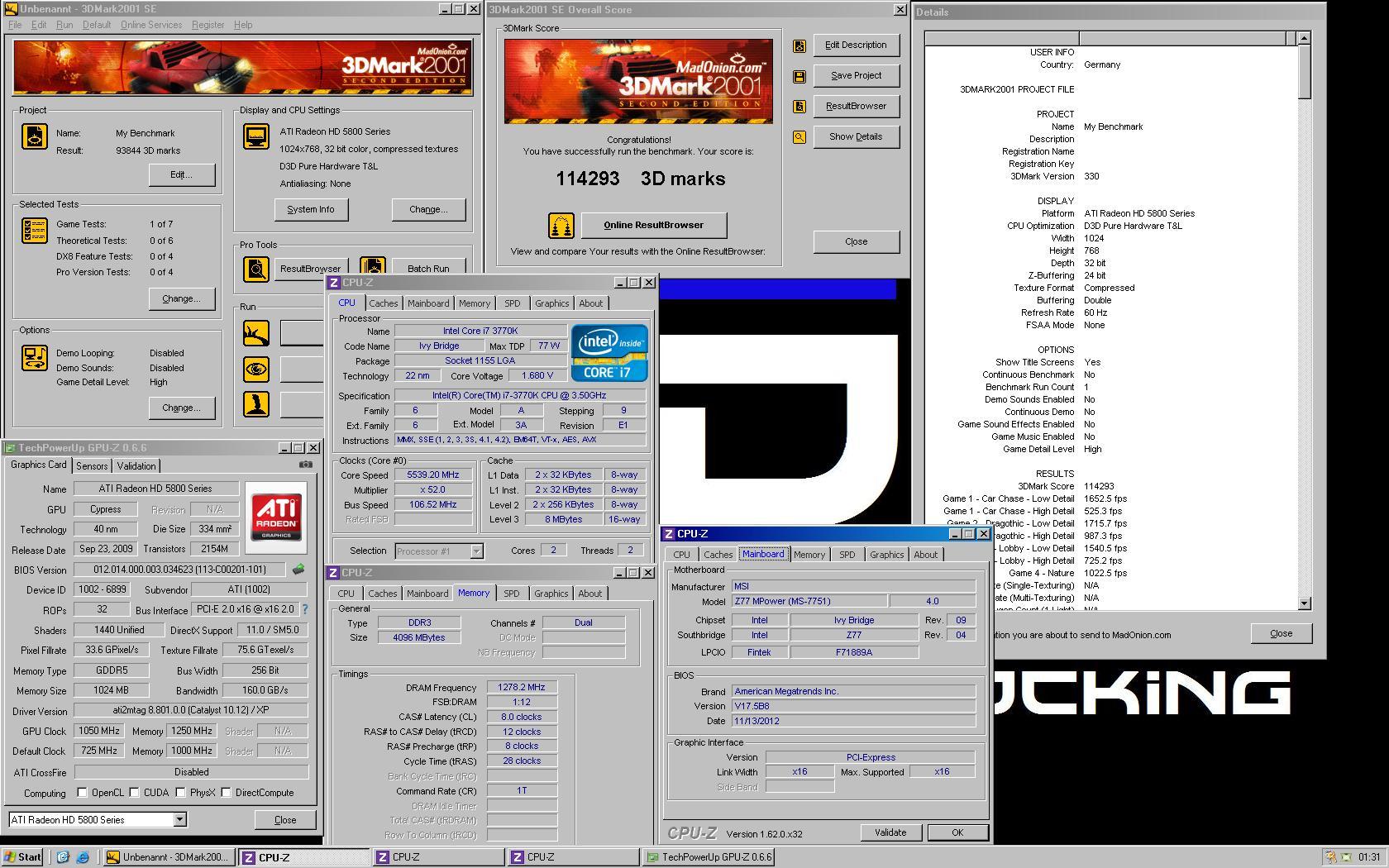Screen dimensions: 1389x868
Task: Click the Save Project button
Action: coord(856,75)
